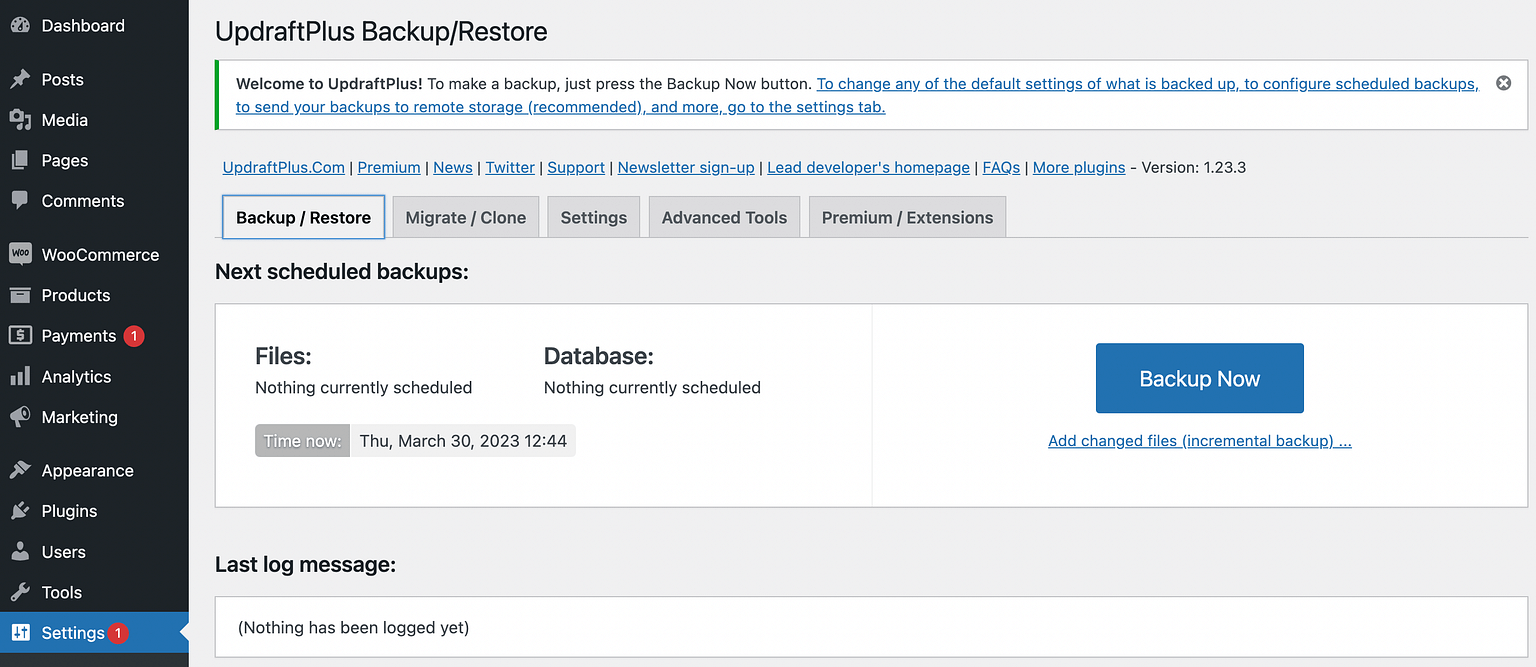Open the Marketing menu
Viewport: 1536px width, 667px height.
(77, 417)
